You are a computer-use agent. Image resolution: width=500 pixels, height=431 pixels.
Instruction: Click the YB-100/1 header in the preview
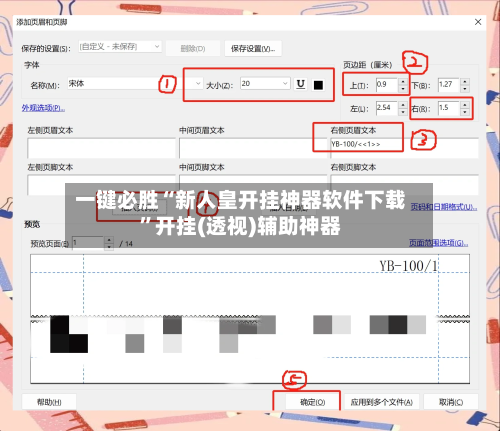[x=408, y=266]
